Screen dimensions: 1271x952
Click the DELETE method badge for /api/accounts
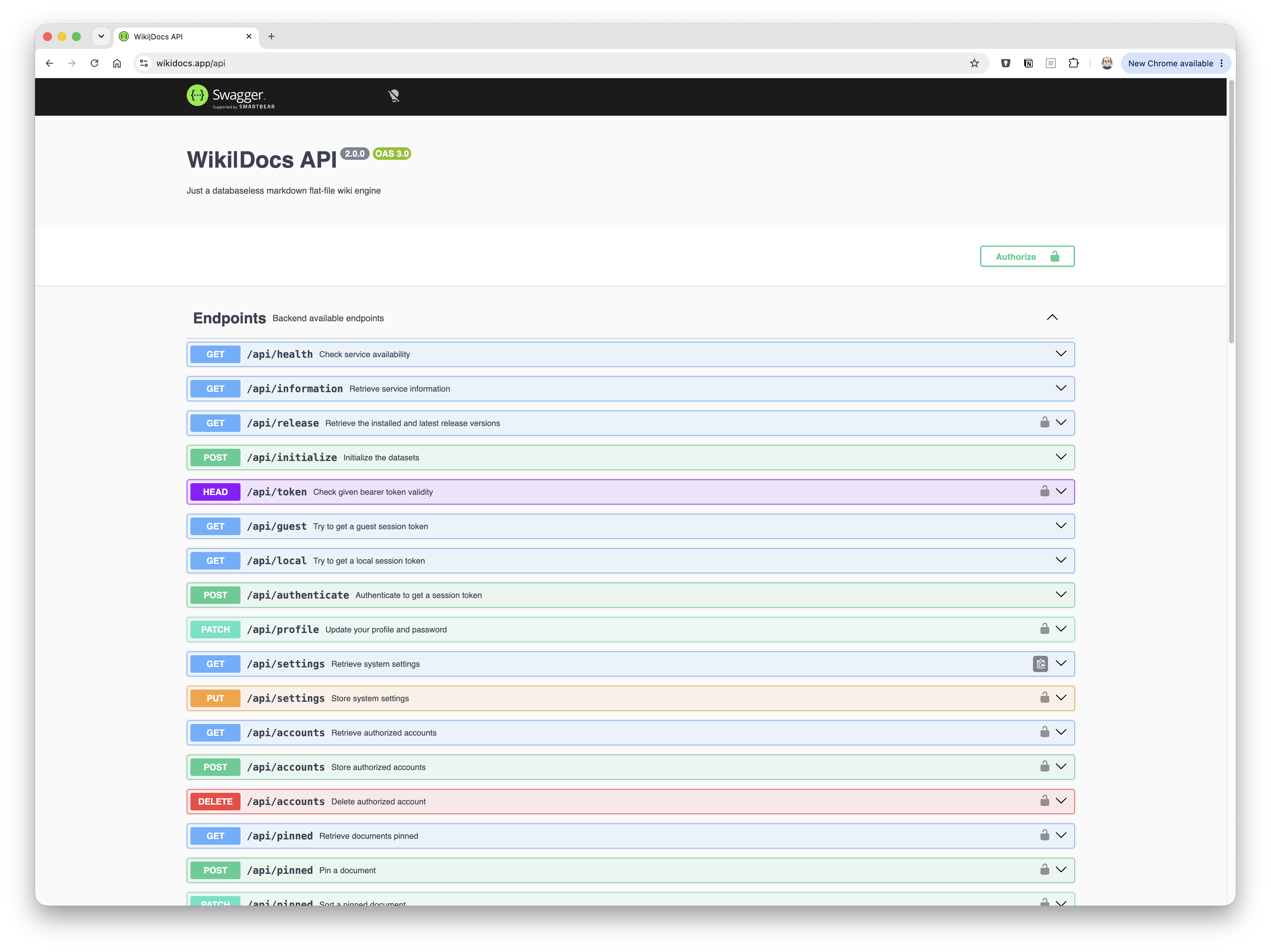[x=215, y=802]
